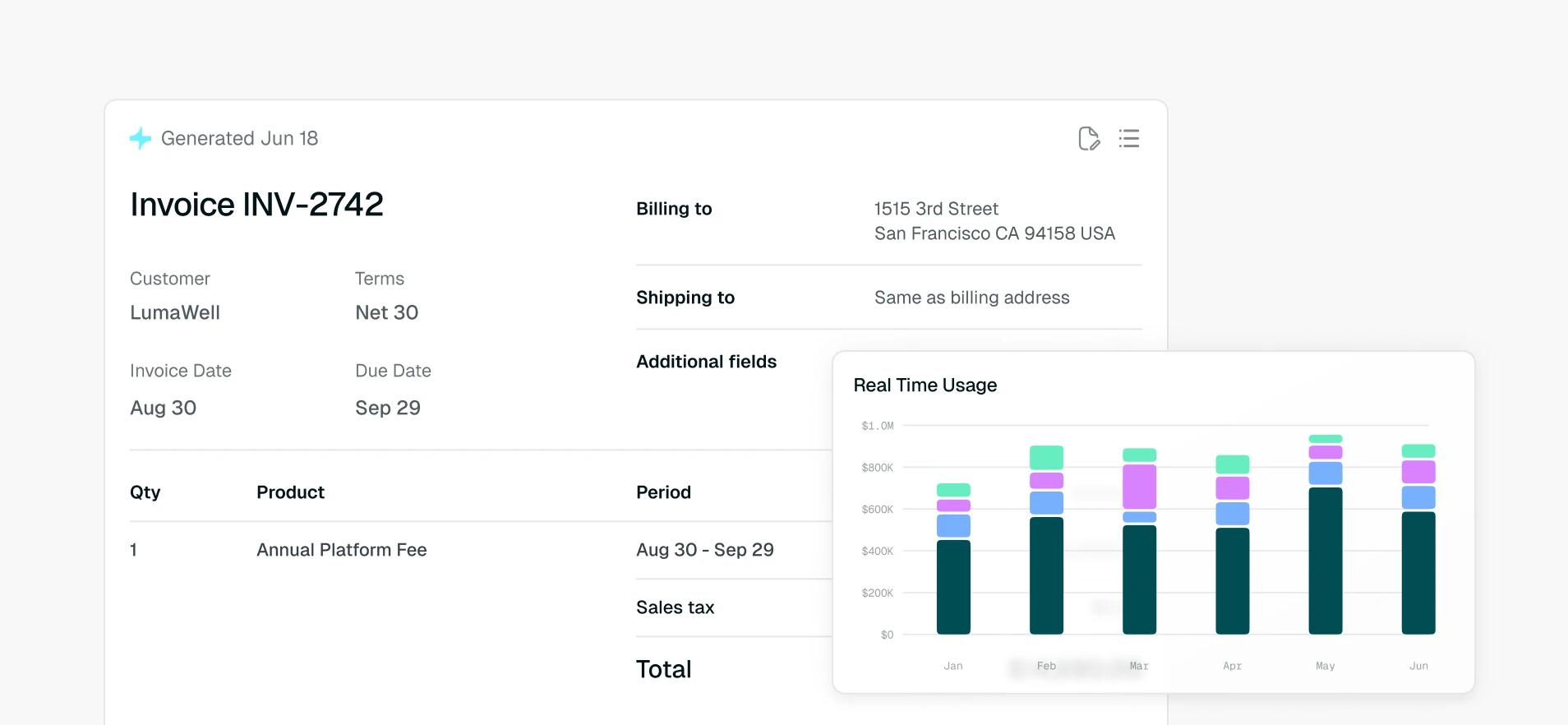Open the Additional fields section
Image resolution: width=1568 pixels, height=725 pixels.
(x=706, y=362)
